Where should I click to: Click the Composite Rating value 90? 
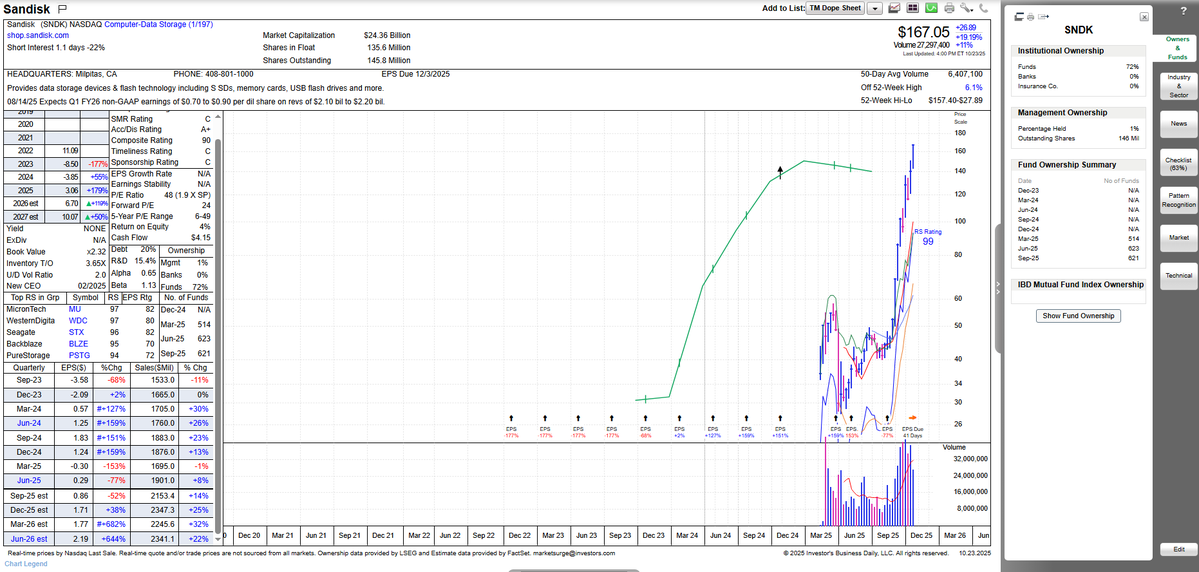(x=206, y=141)
